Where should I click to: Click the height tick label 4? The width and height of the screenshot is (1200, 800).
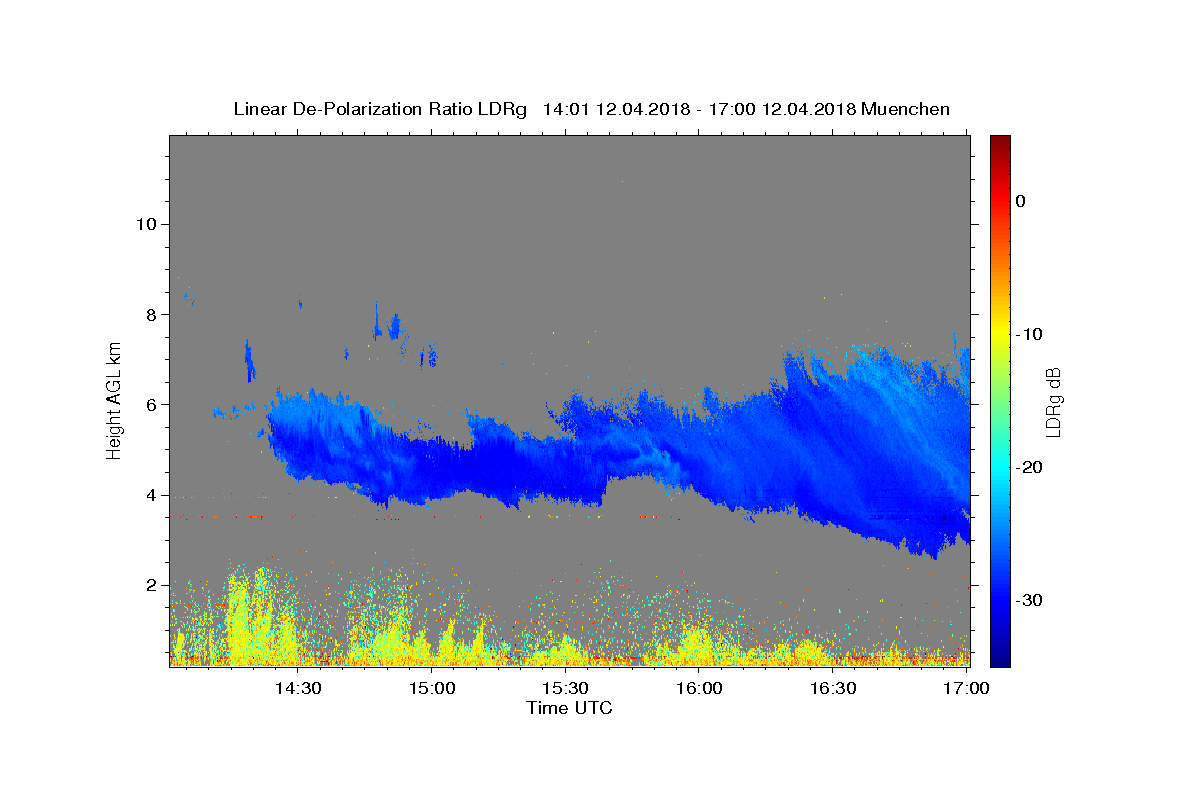(150, 495)
